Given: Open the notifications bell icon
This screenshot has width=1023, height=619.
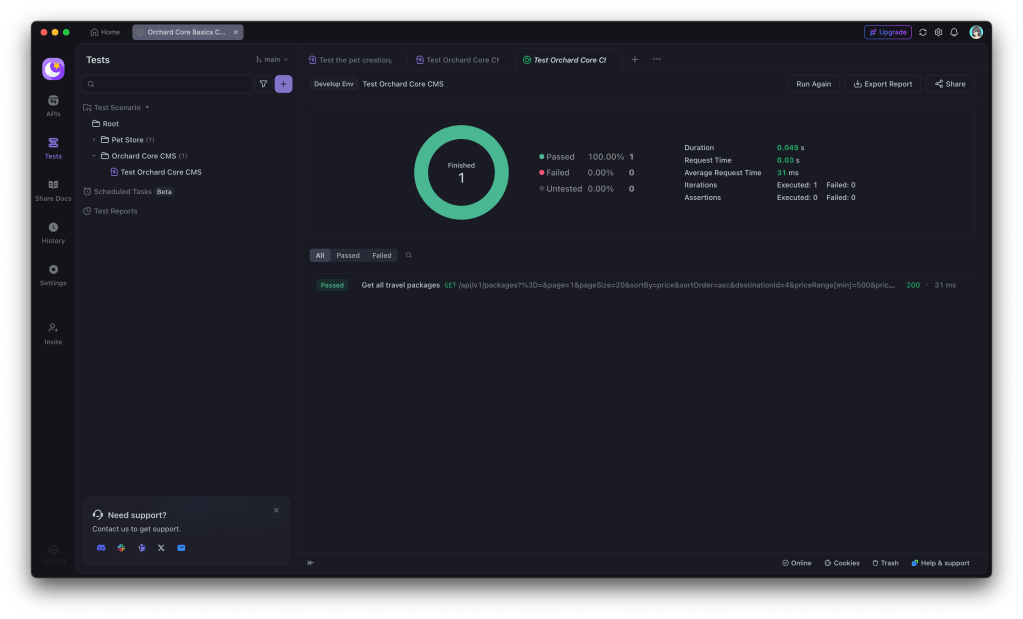Looking at the screenshot, I should coord(954,32).
